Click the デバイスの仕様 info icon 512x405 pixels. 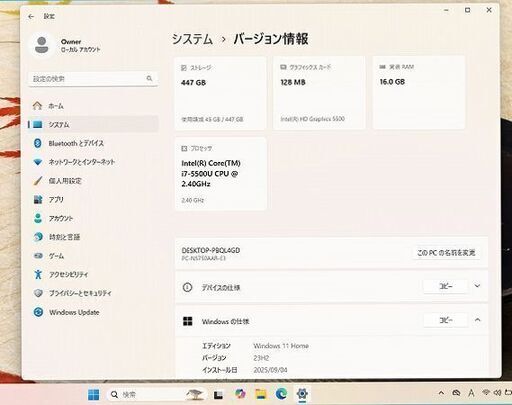[187, 287]
